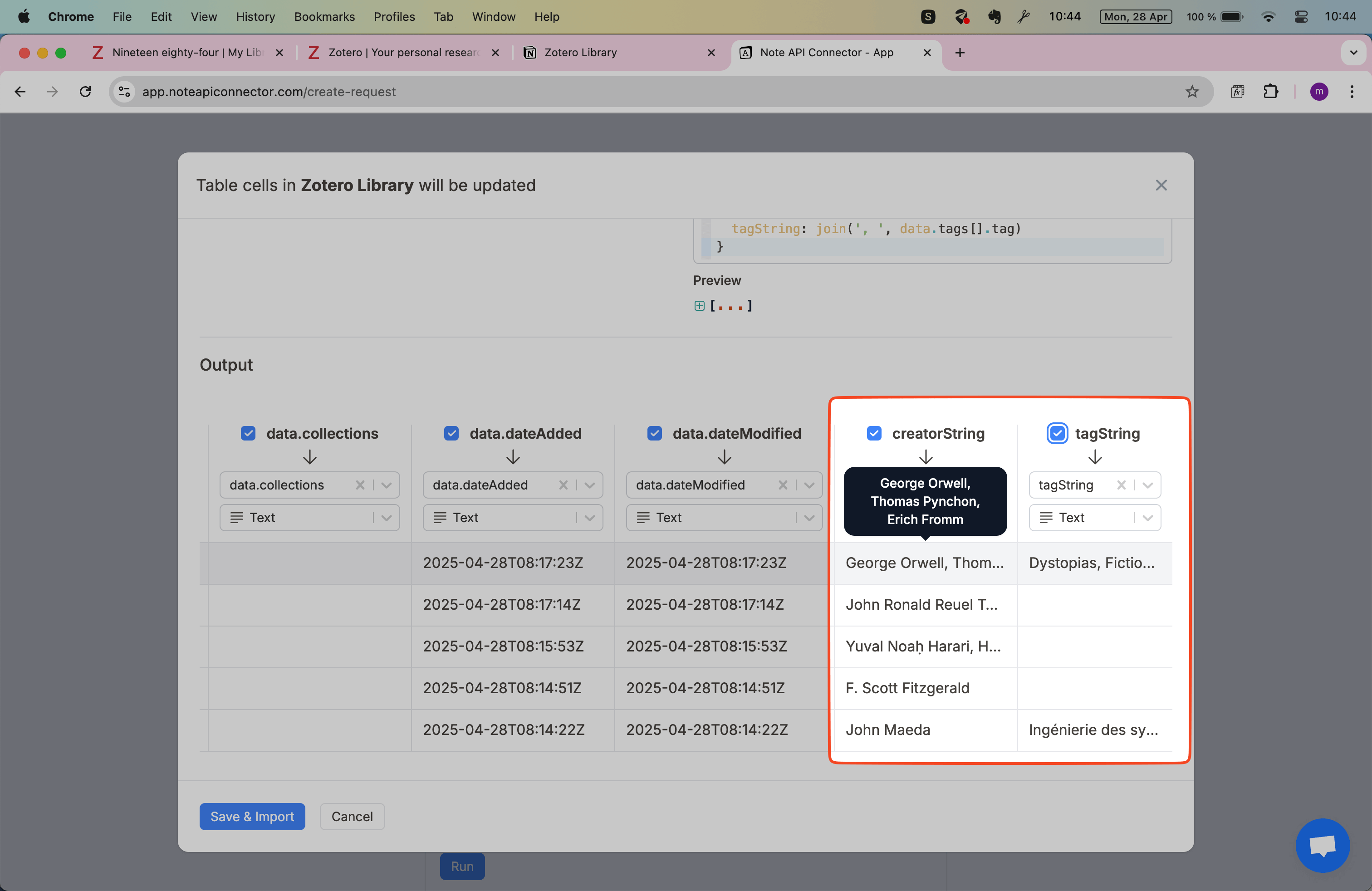
Task: Open the Text type dropdown under data.dateModified
Action: point(724,518)
